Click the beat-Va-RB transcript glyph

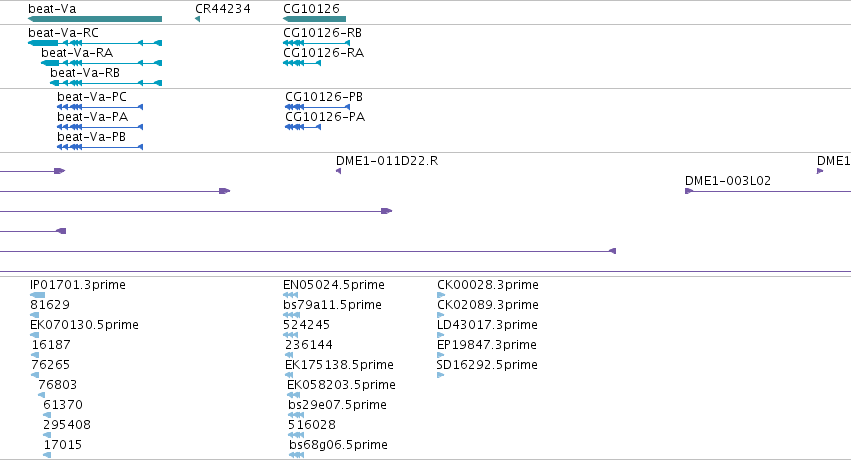coord(106,83)
